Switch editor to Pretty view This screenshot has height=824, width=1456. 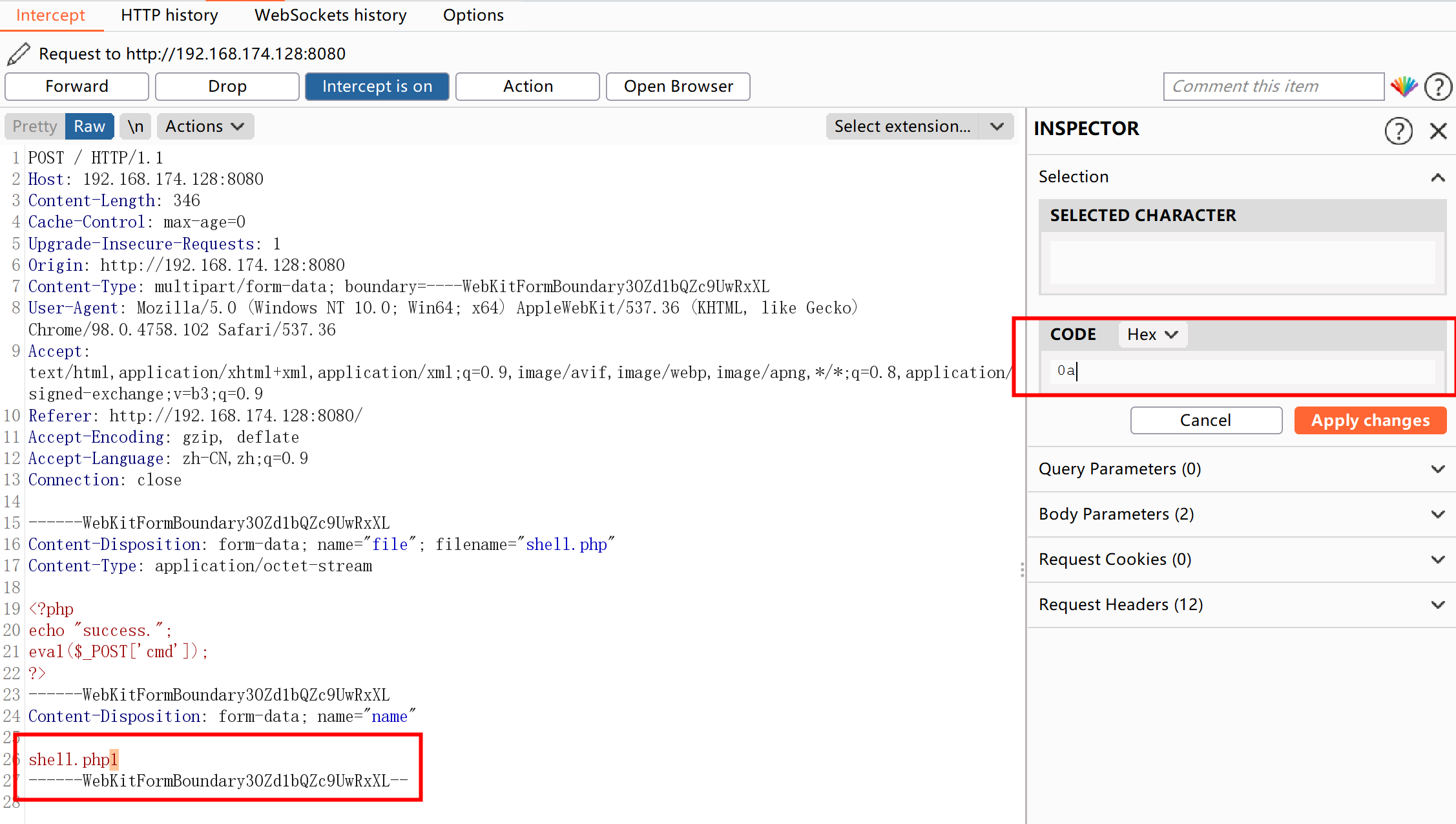point(35,127)
